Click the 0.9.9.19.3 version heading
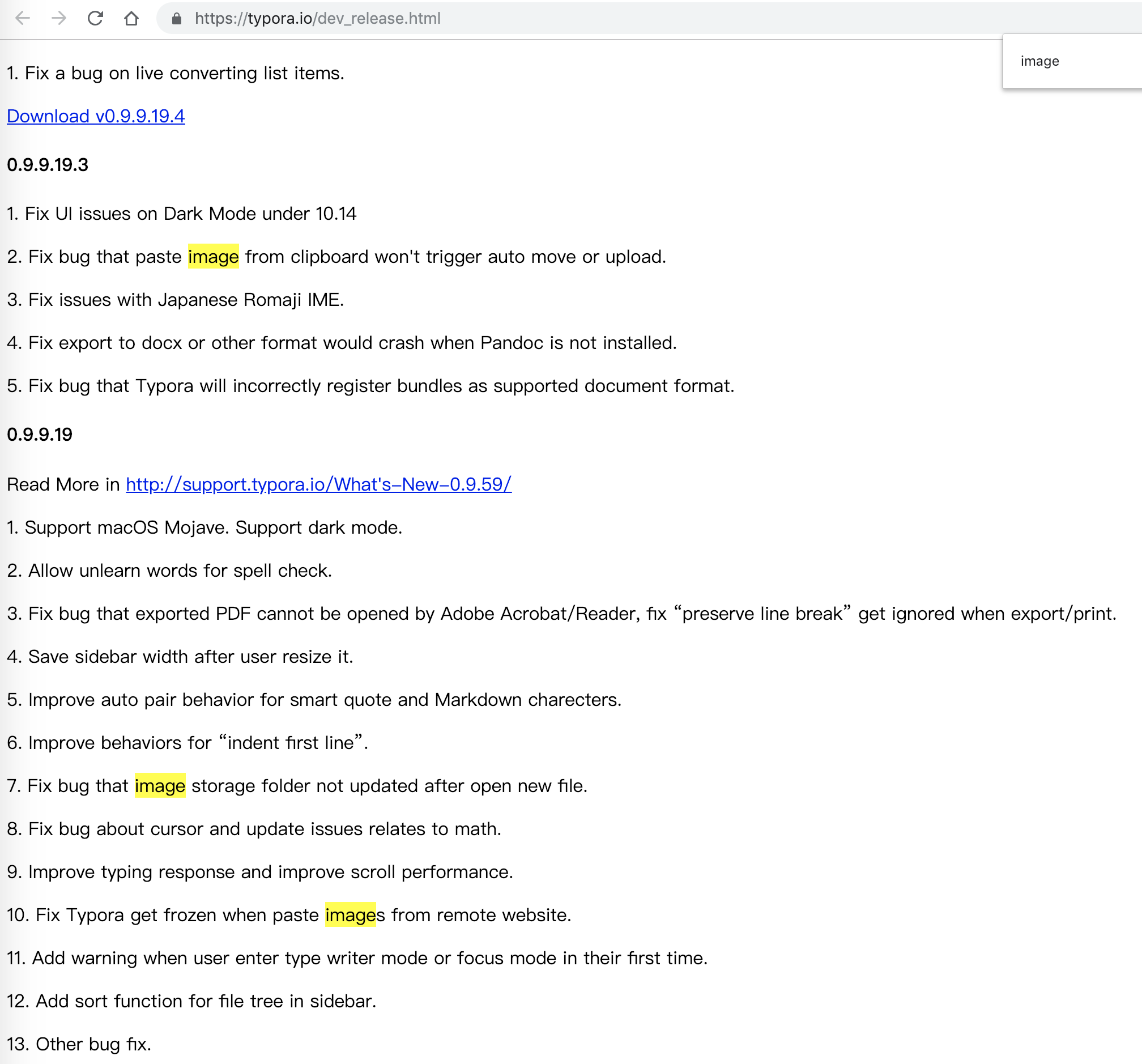 (x=47, y=165)
